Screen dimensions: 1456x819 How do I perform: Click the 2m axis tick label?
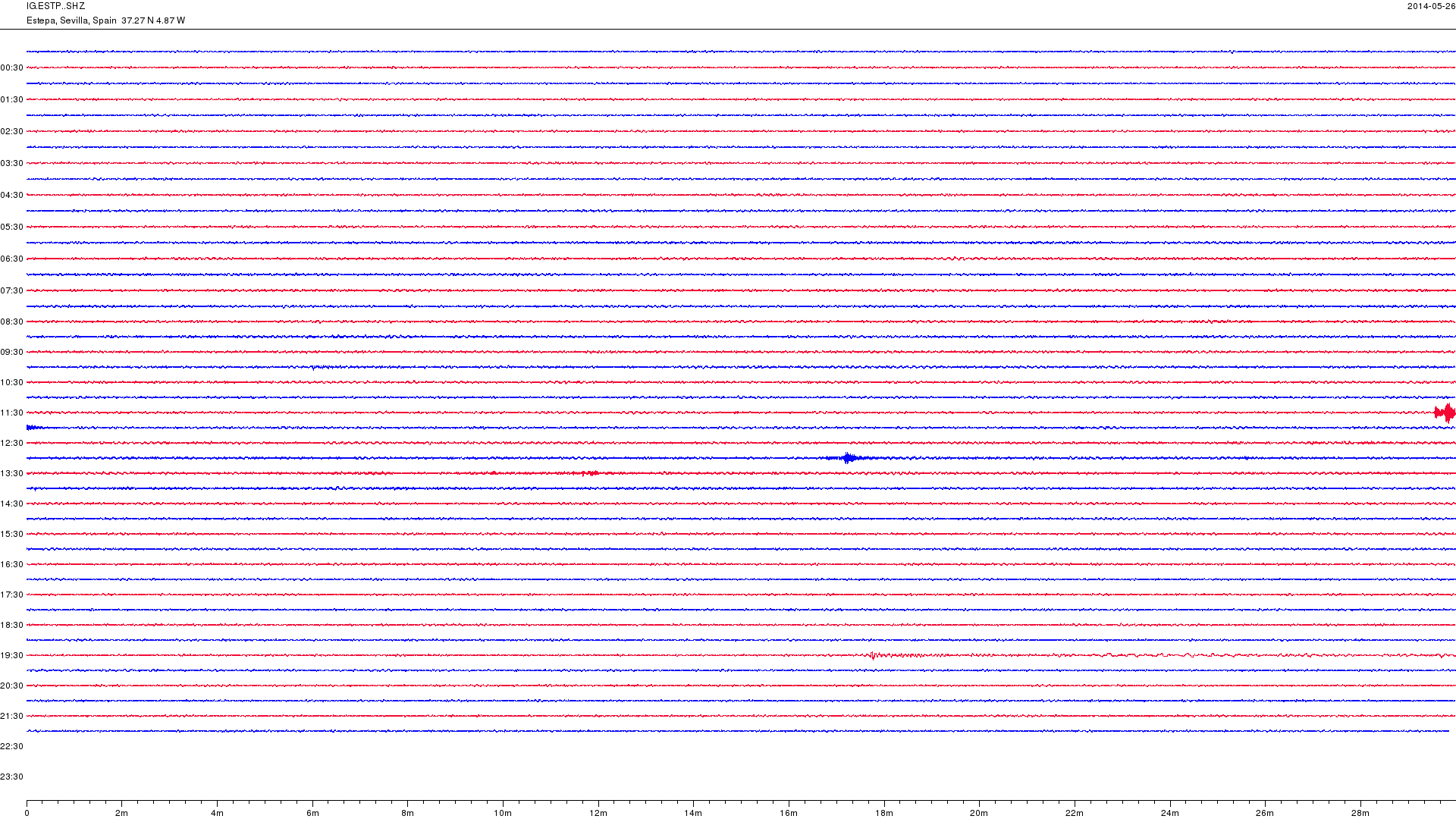121,814
